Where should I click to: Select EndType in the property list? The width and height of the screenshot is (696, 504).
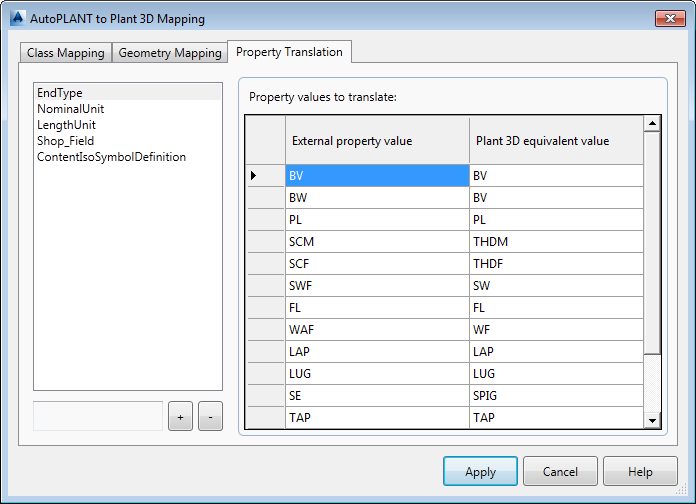pyautogui.click(x=128, y=93)
